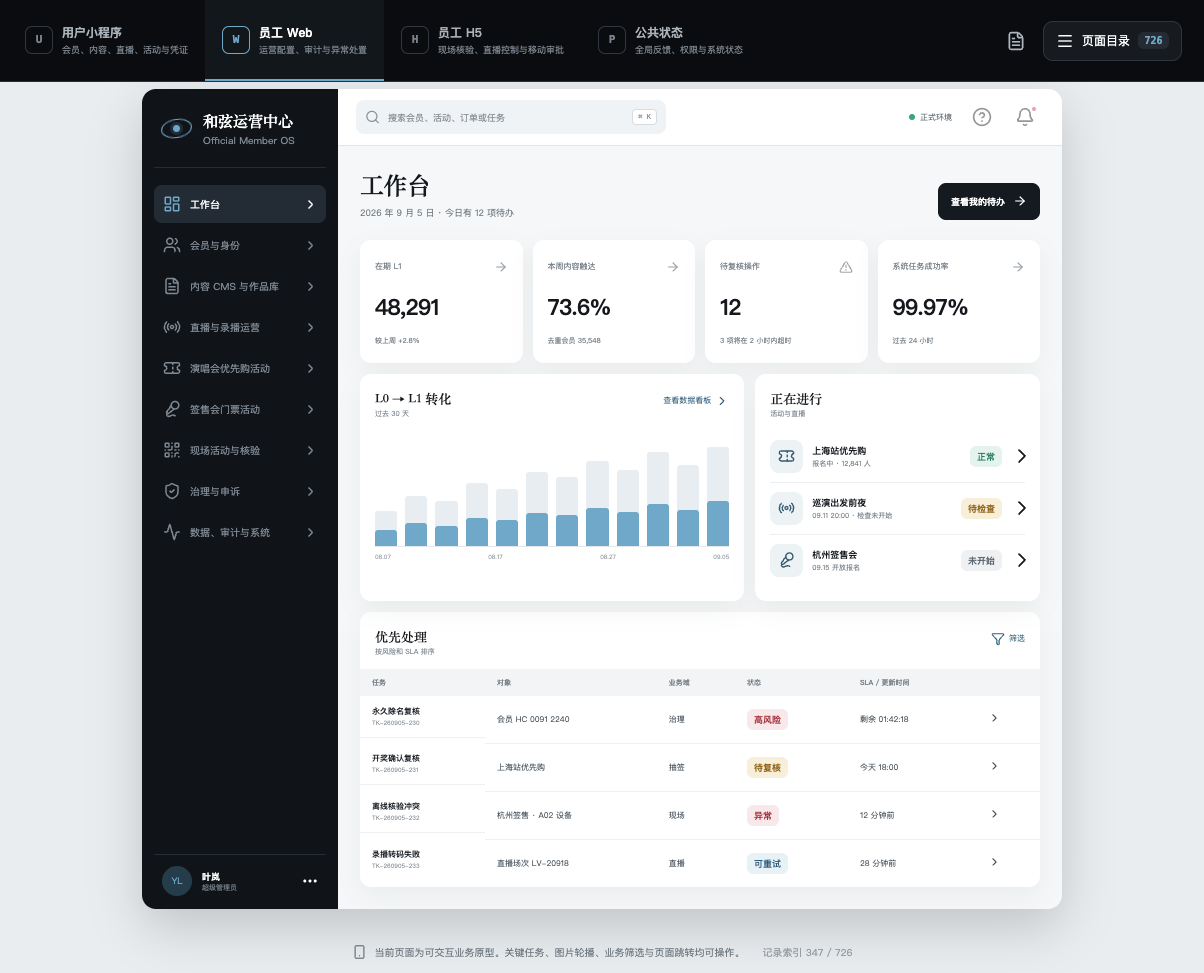Image resolution: width=1204 pixels, height=973 pixels.
Task: Select 工作台 dashboard icon in sidebar
Action: coord(172,204)
